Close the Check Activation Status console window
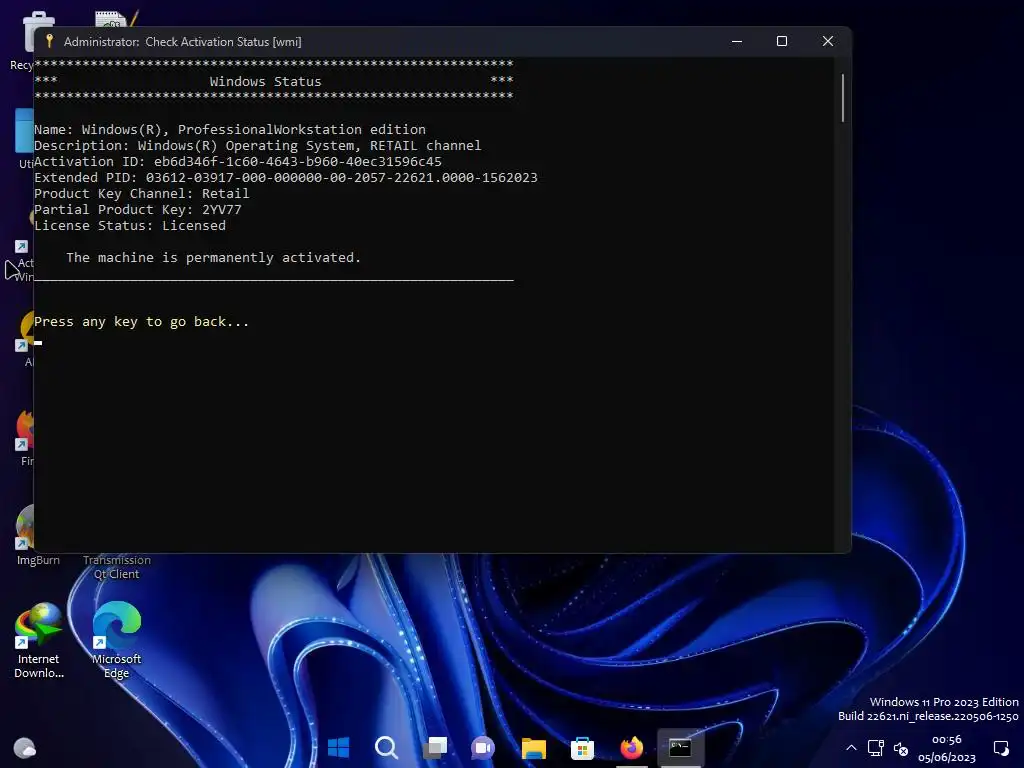The image size is (1024, 768). (x=827, y=41)
